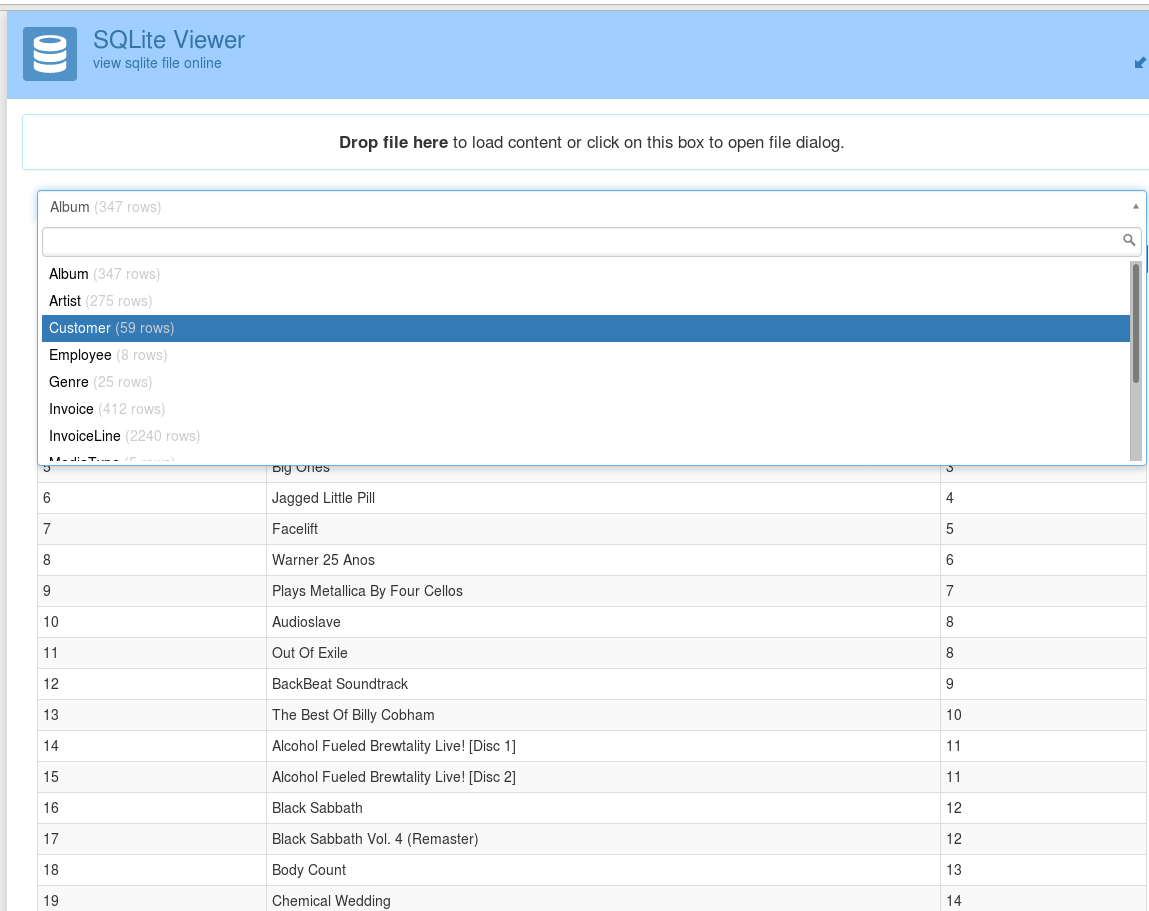Click 'Black Sabbath Vol. 4 (Remaster)' cell

point(603,838)
